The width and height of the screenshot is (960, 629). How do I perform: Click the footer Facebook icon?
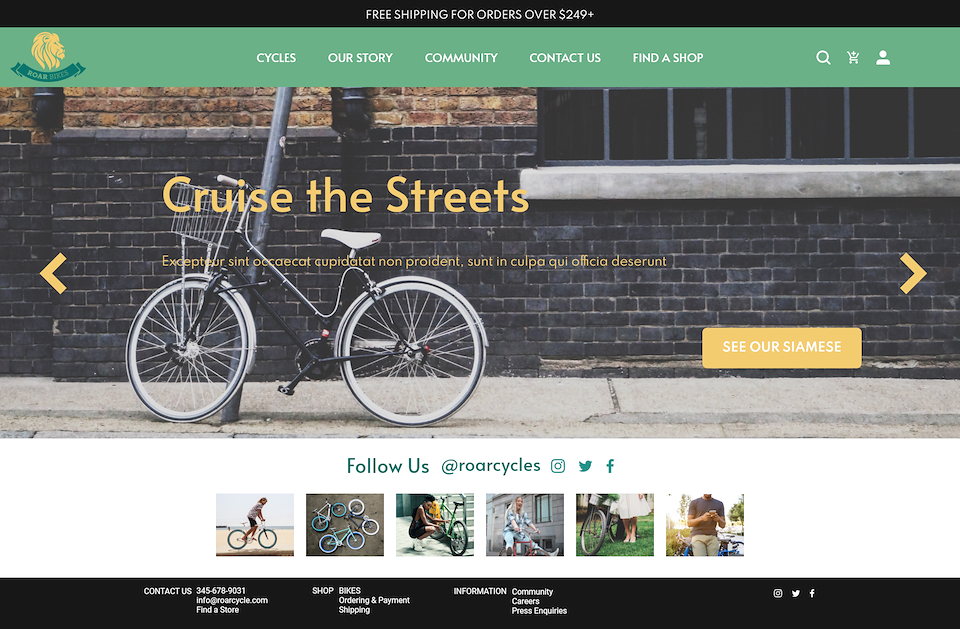(812, 593)
